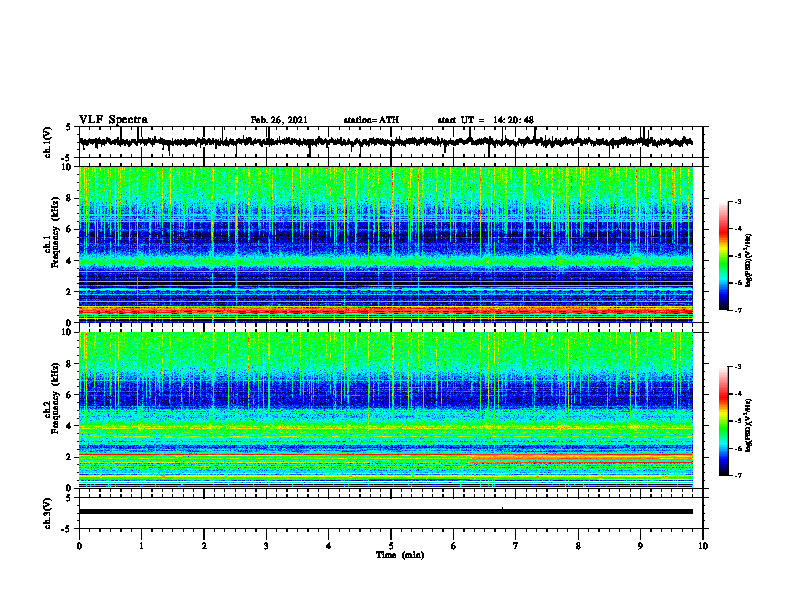
Task: Click time axis tick label "4"
Action: 329,546
